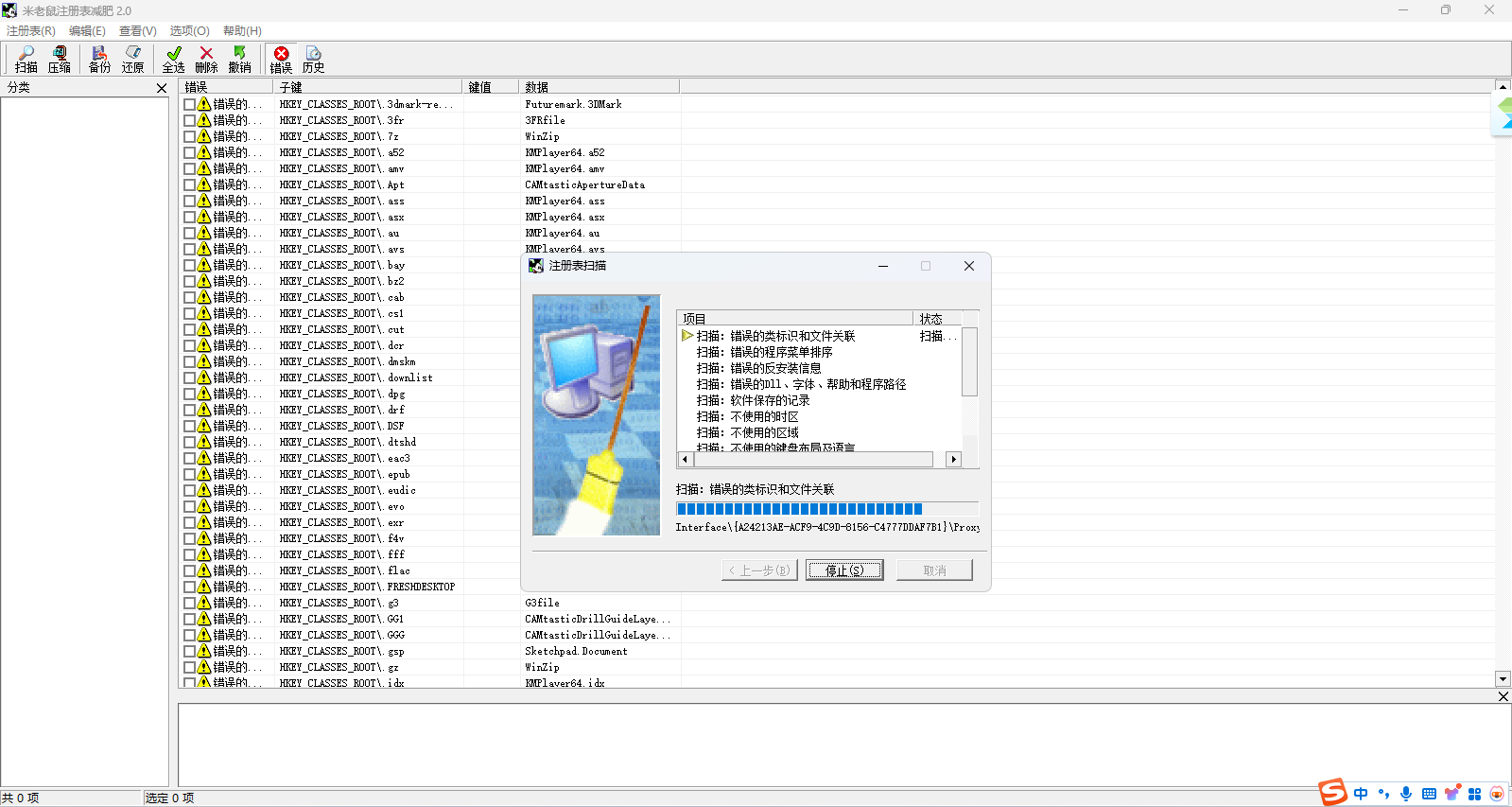The height and width of the screenshot is (807, 1512).
Task: Select 扫描: 错误的程序菜单排序 item
Action: coord(764,352)
